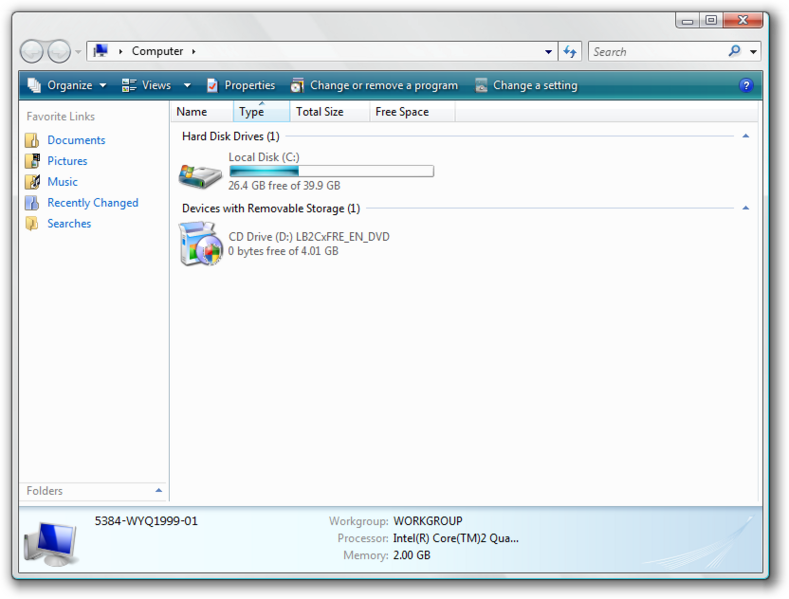Click the blue Help question mark icon

coord(746,86)
